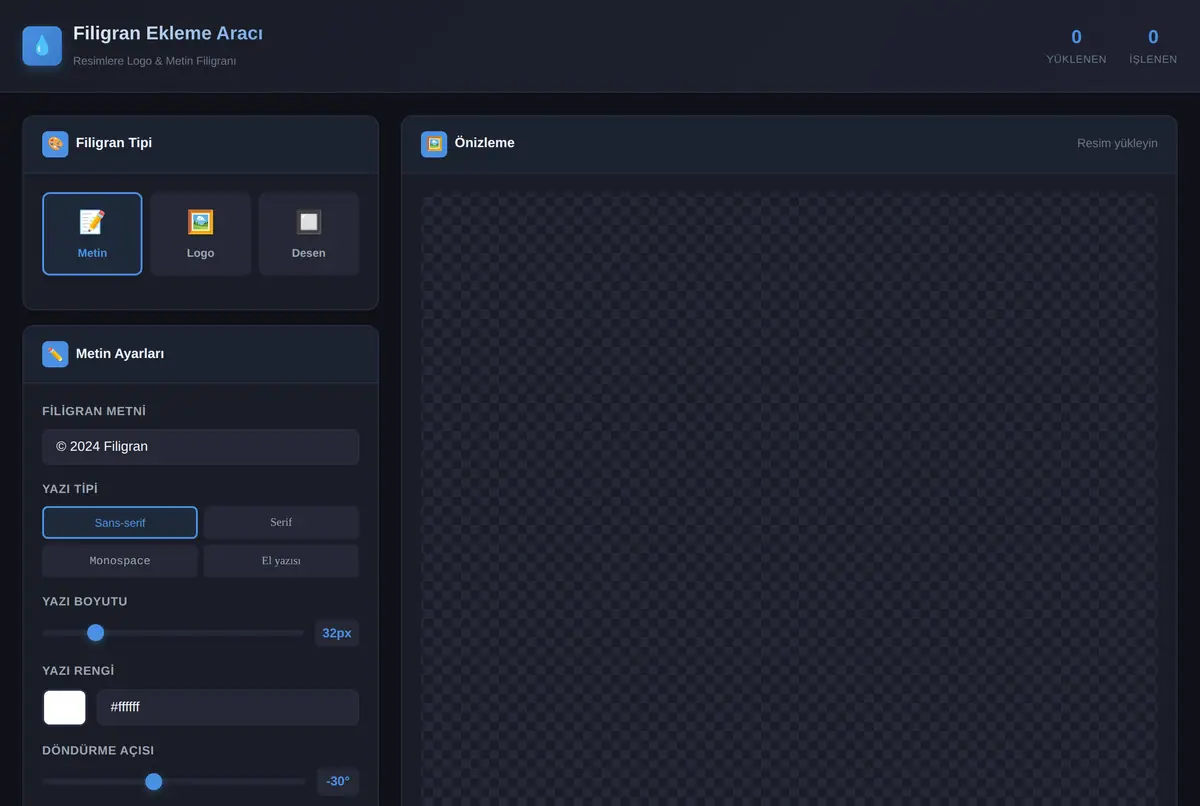The image size is (1200, 806).
Task: Click the Metin Ayarları panel heading
Action: coord(120,353)
